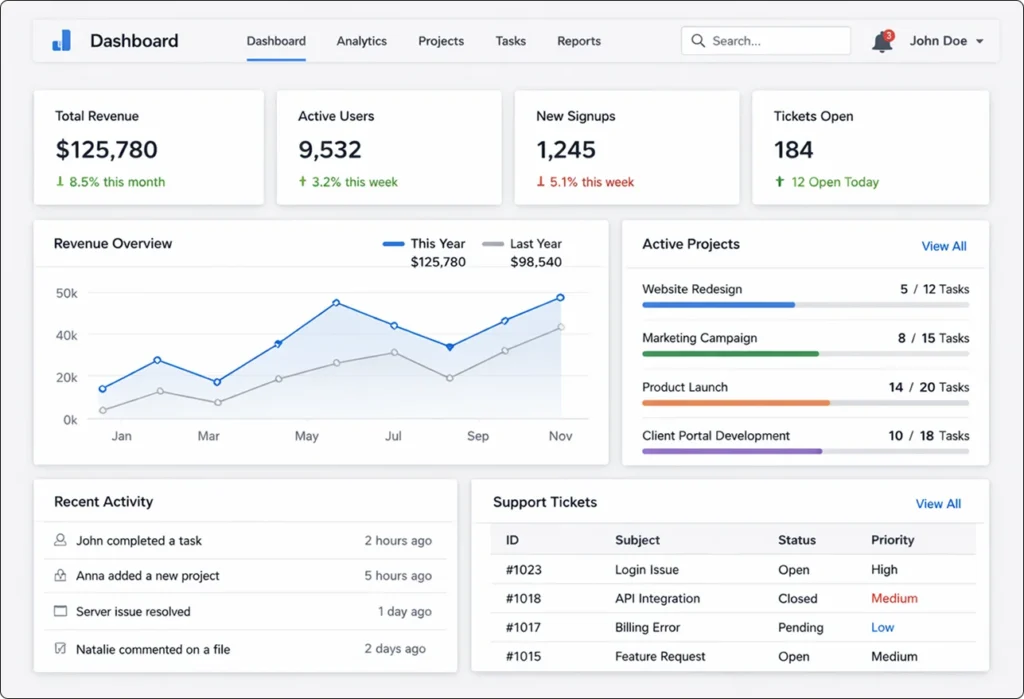Expand the John Doe account dropdown

979,42
